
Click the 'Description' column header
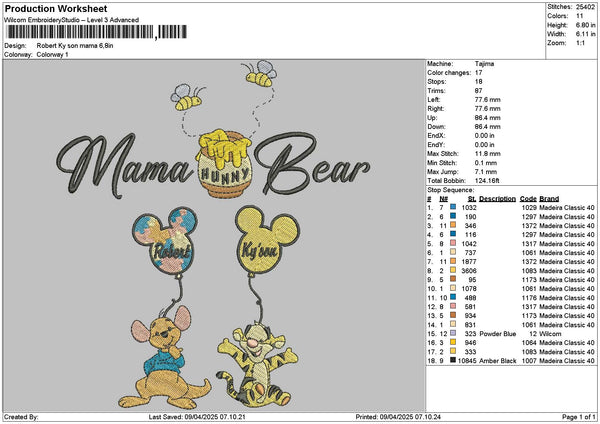tap(497, 199)
